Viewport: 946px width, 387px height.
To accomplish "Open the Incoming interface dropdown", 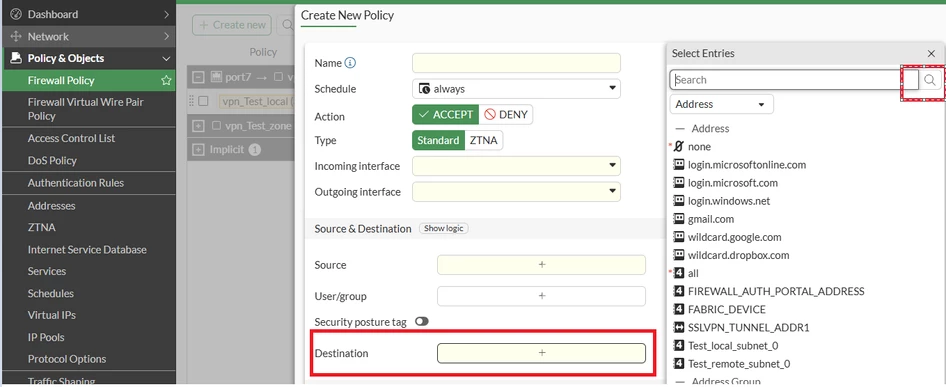I will (516, 165).
